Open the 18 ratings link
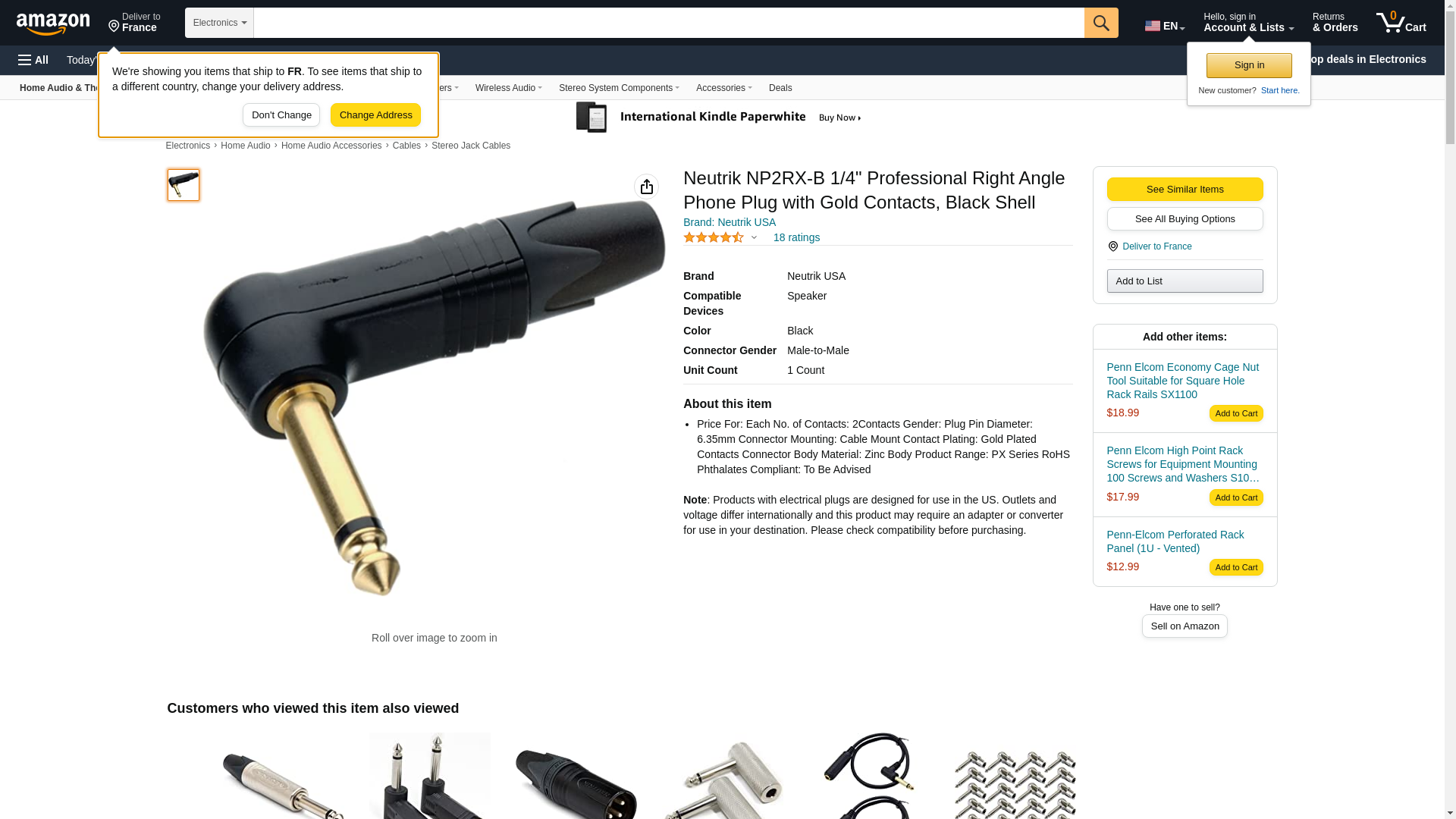 (x=796, y=237)
